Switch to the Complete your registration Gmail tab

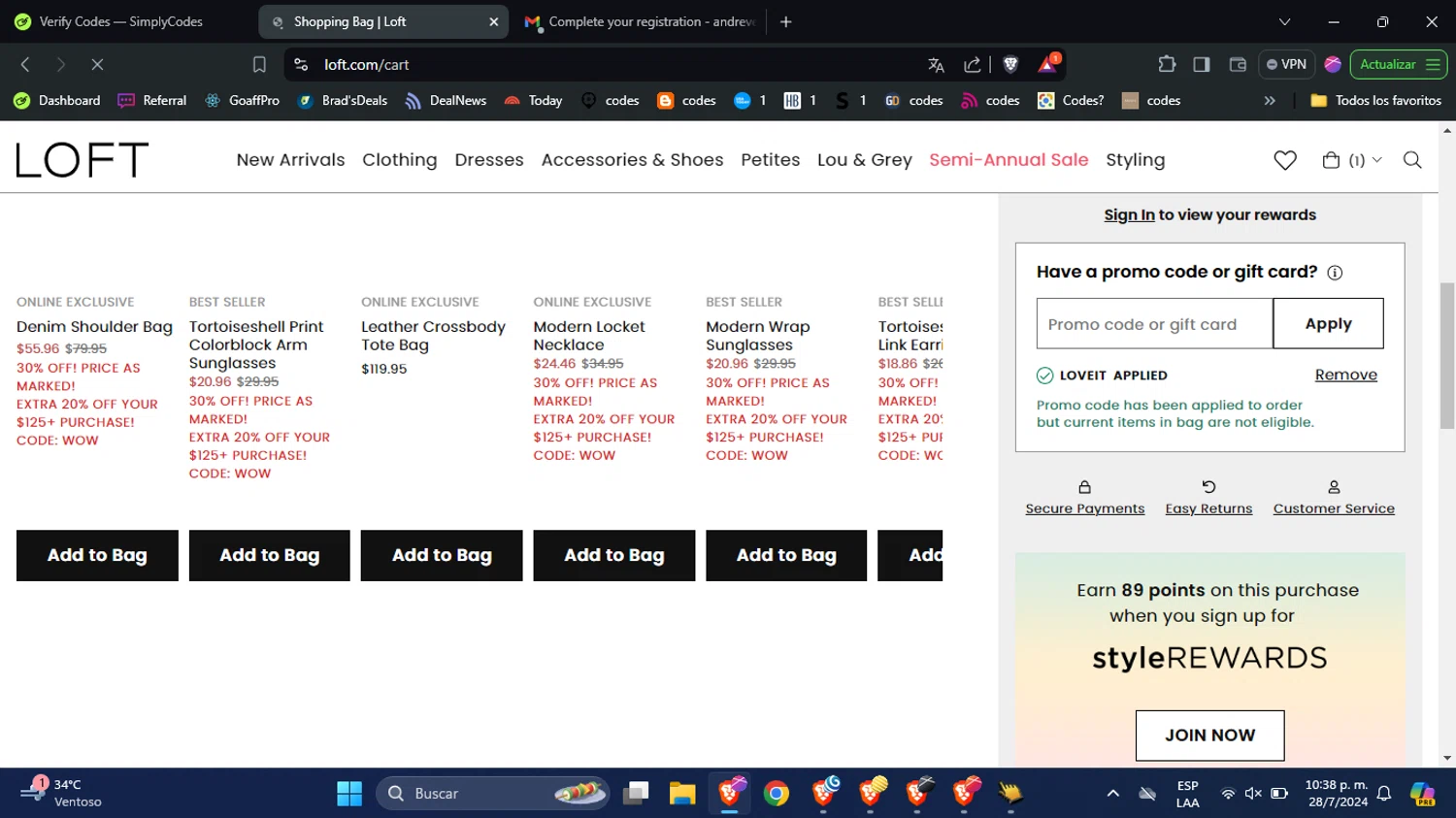[641, 21]
